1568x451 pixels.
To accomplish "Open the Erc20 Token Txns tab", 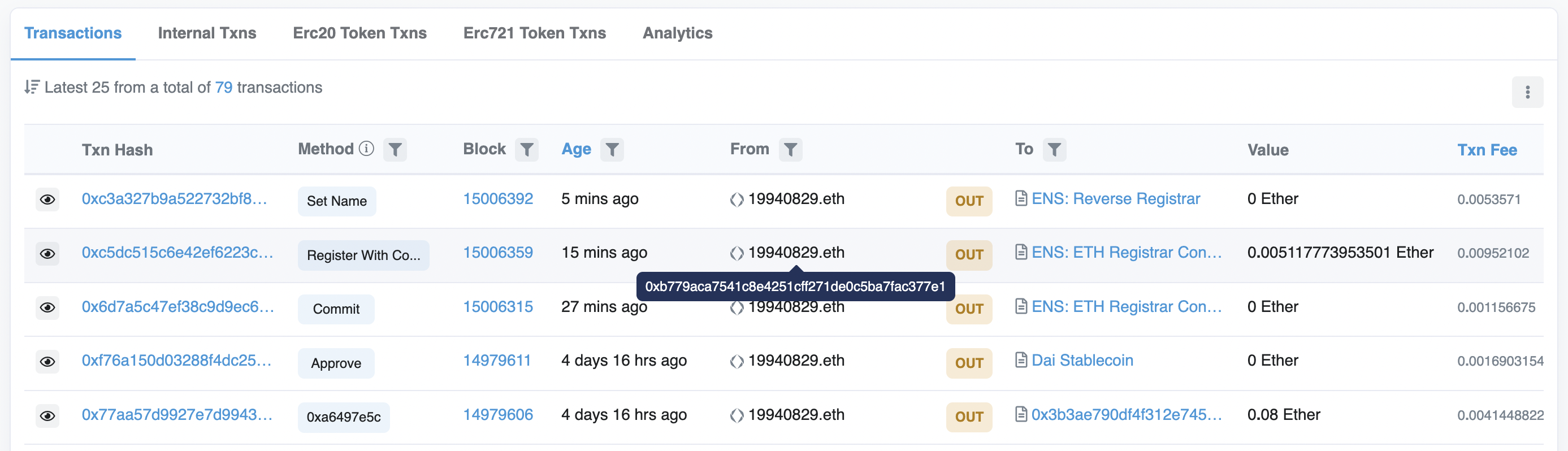I will (359, 33).
